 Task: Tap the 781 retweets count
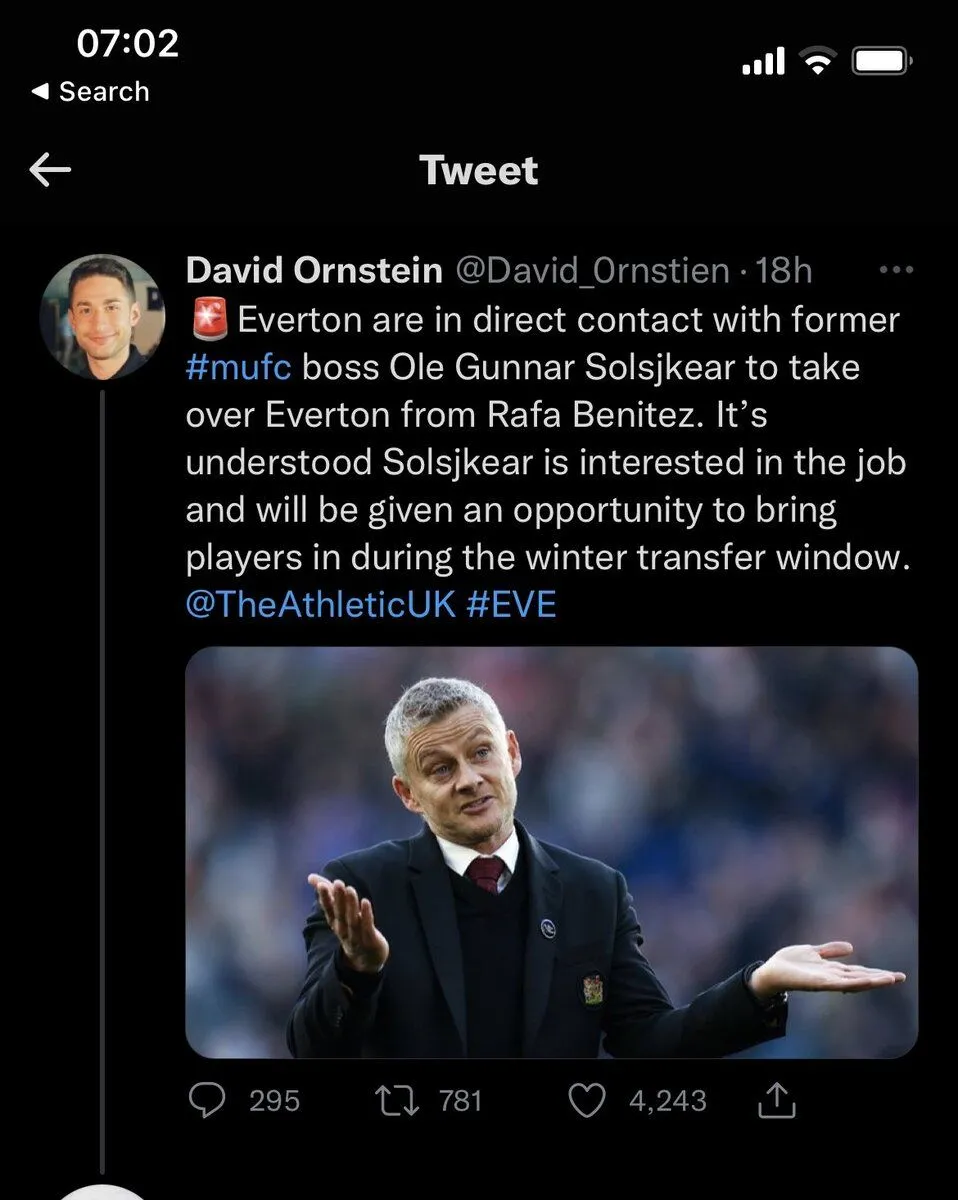(460, 1101)
